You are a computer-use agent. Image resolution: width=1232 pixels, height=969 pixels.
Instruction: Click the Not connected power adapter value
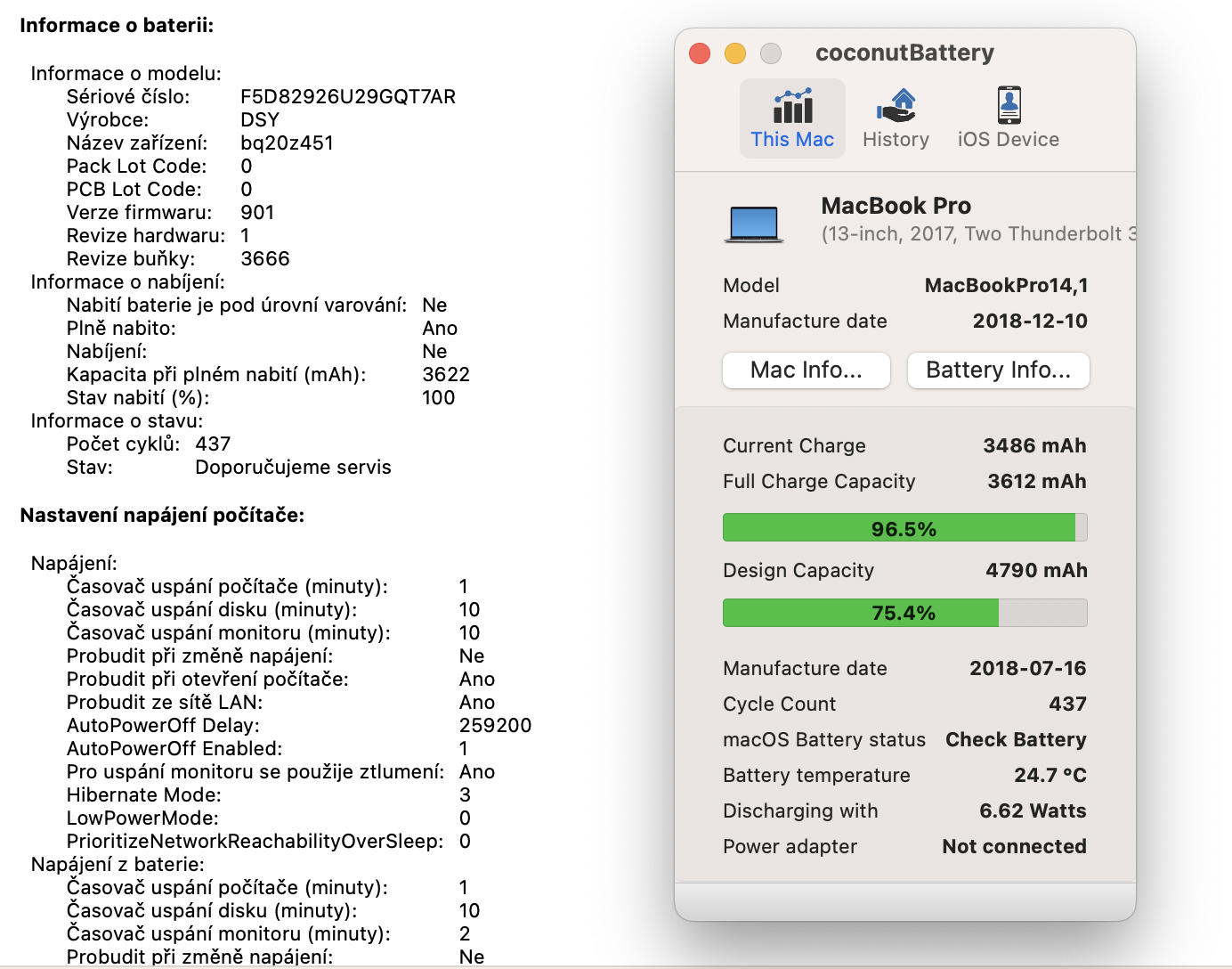[x=1015, y=846]
